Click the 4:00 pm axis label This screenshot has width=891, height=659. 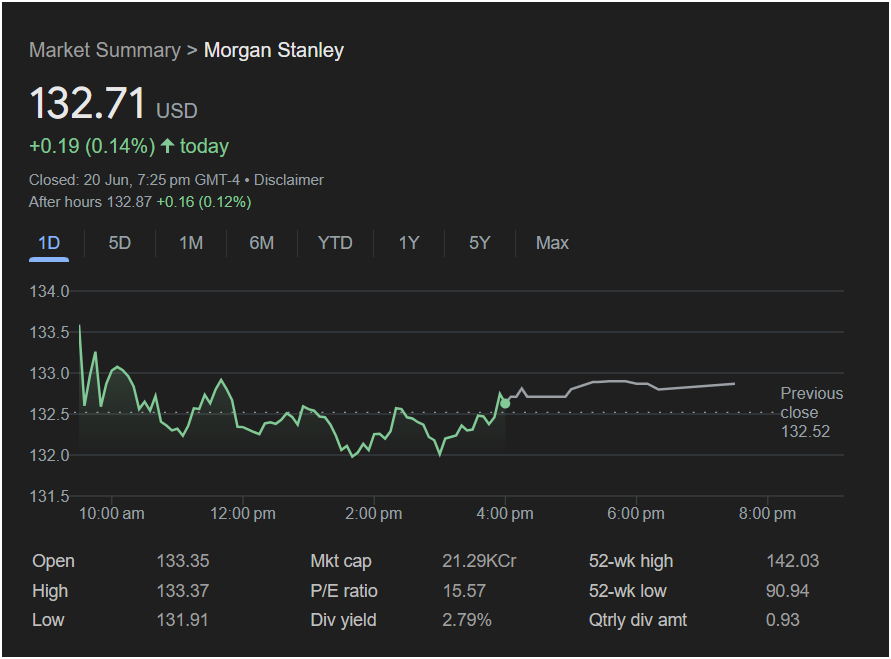click(x=505, y=514)
